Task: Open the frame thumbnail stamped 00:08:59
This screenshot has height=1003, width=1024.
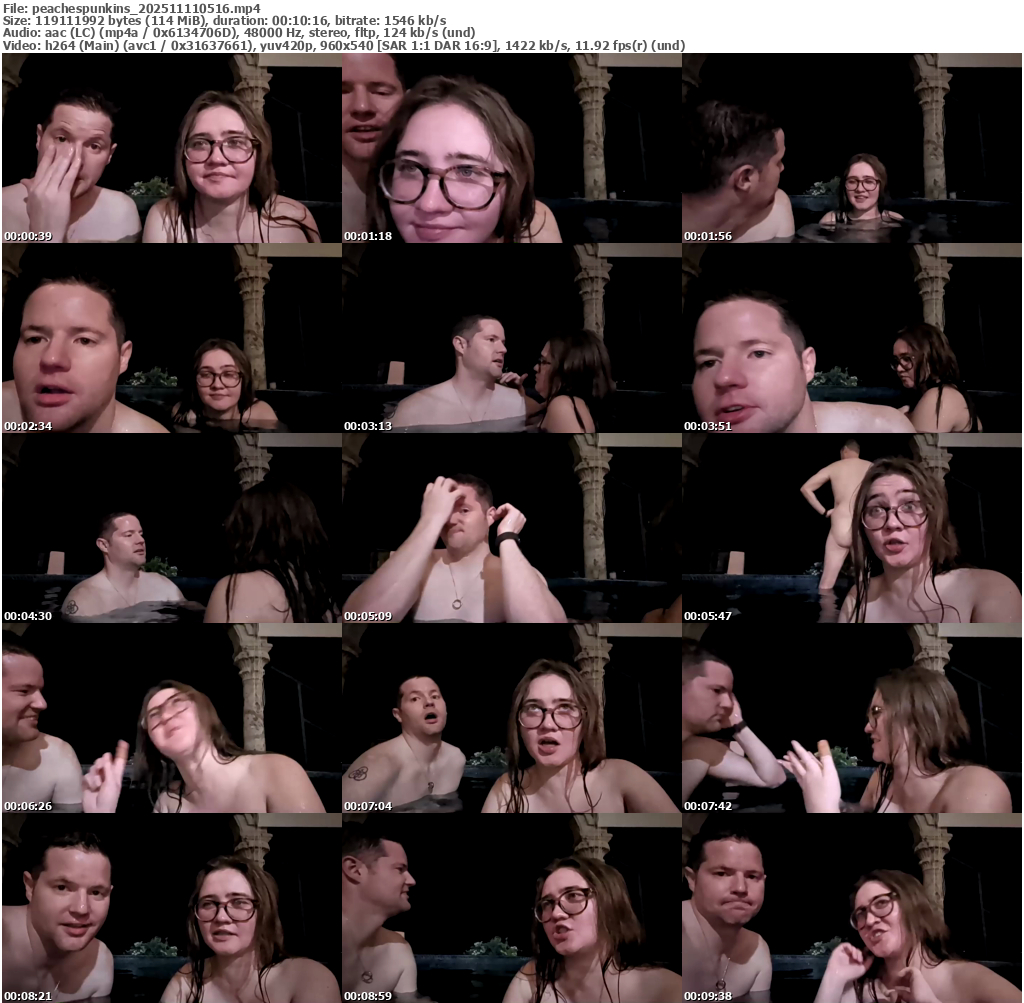Action: point(511,908)
